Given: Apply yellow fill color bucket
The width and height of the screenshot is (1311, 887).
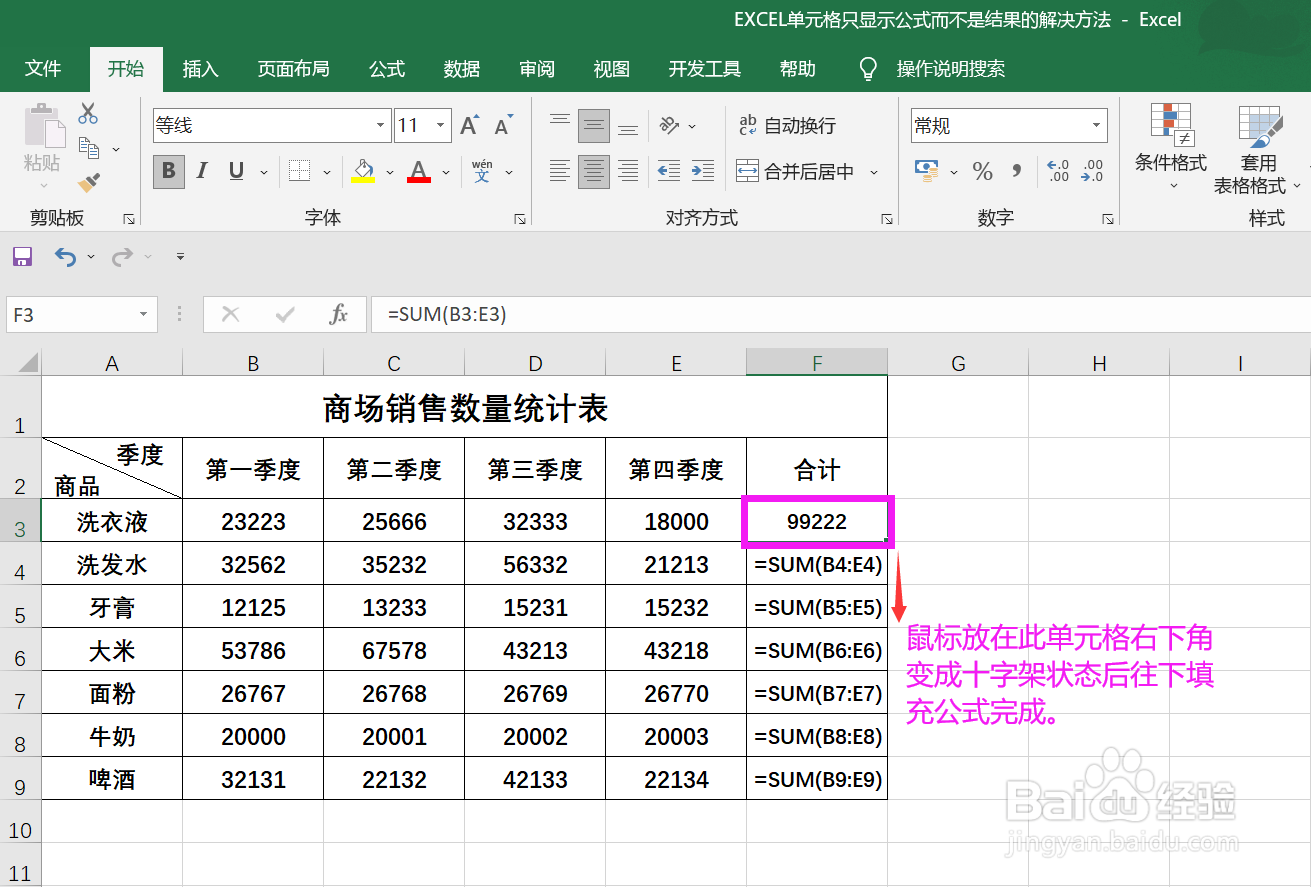Looking at the screenshot, I should [363, 171].
